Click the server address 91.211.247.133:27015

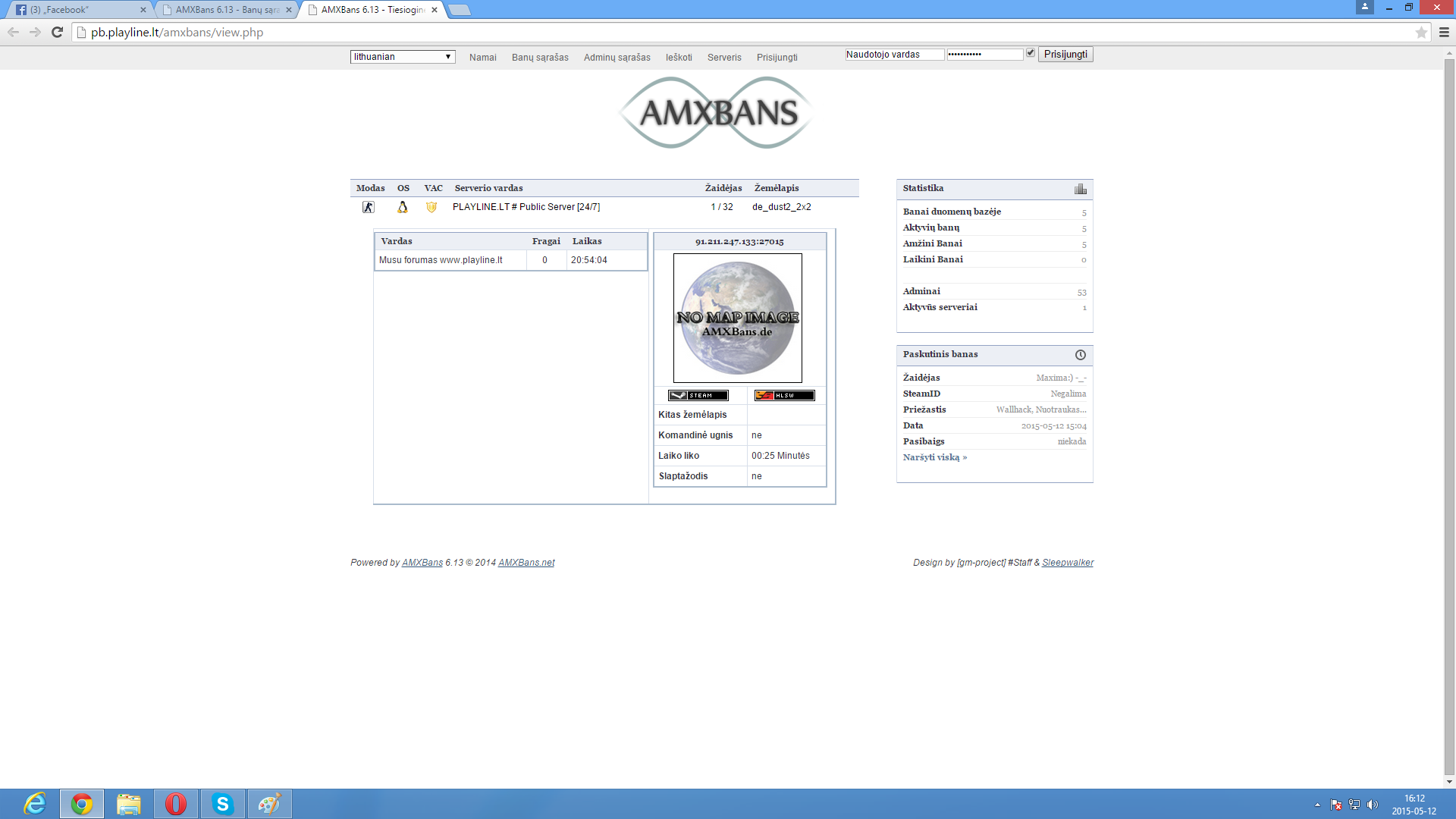point(739,242)
